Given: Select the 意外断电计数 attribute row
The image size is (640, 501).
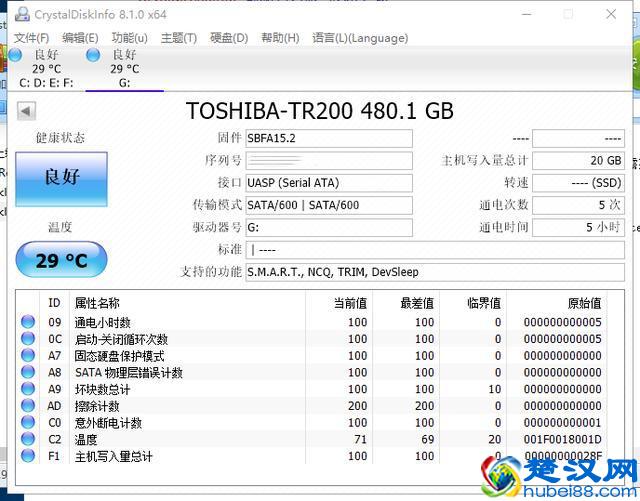Looking at the screenshot, I should pyautogui.click(x=311, y=423).
